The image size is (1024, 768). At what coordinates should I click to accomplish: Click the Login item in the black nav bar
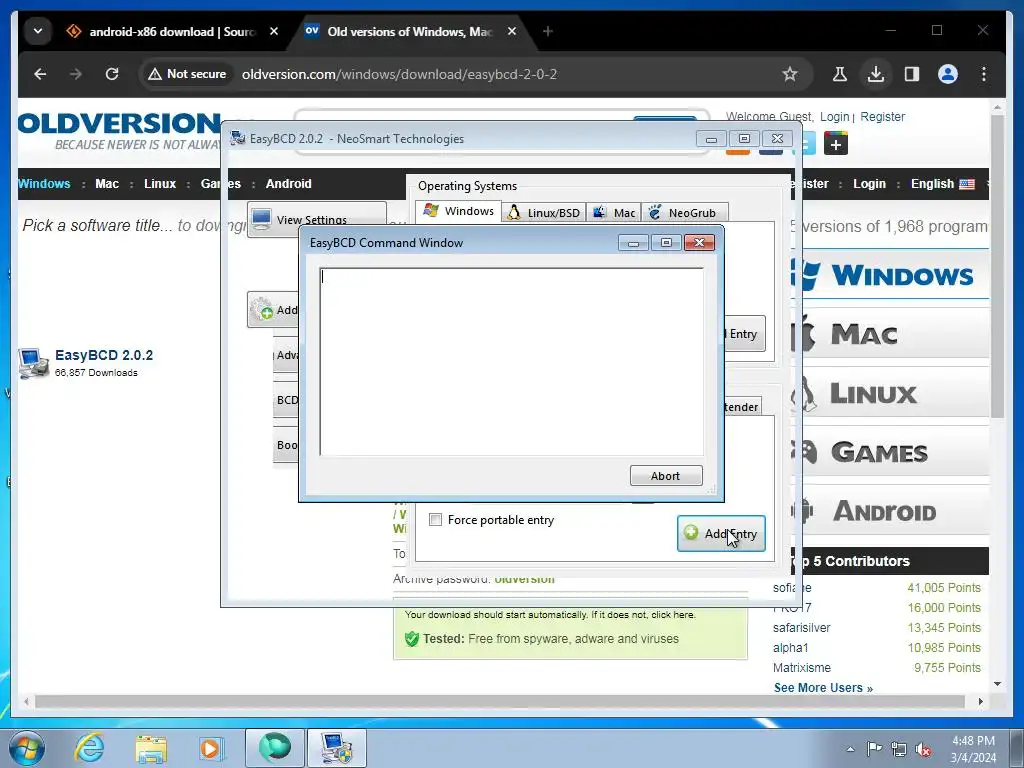869,184
